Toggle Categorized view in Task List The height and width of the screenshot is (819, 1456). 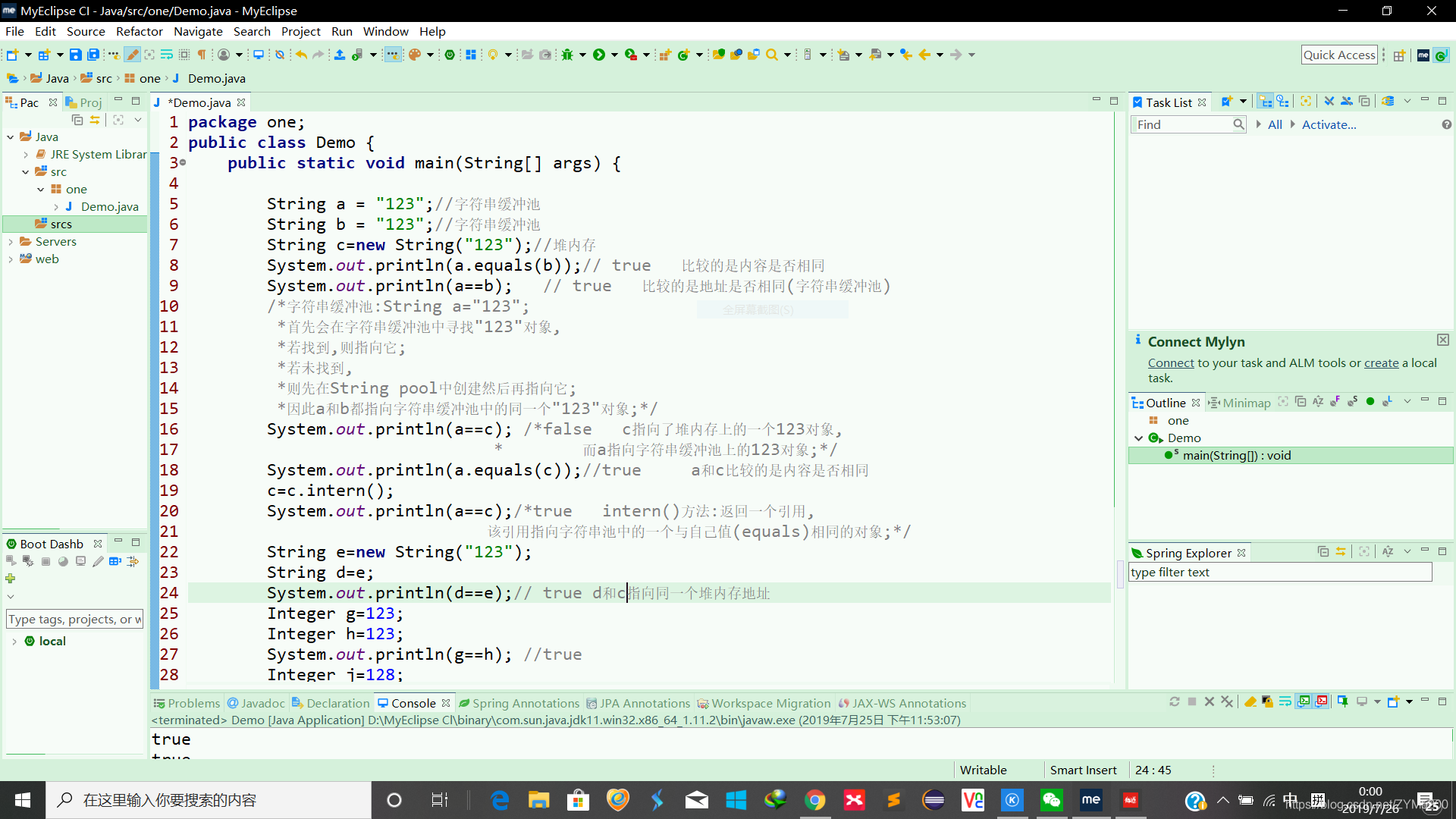click(x=1265, y=102)
